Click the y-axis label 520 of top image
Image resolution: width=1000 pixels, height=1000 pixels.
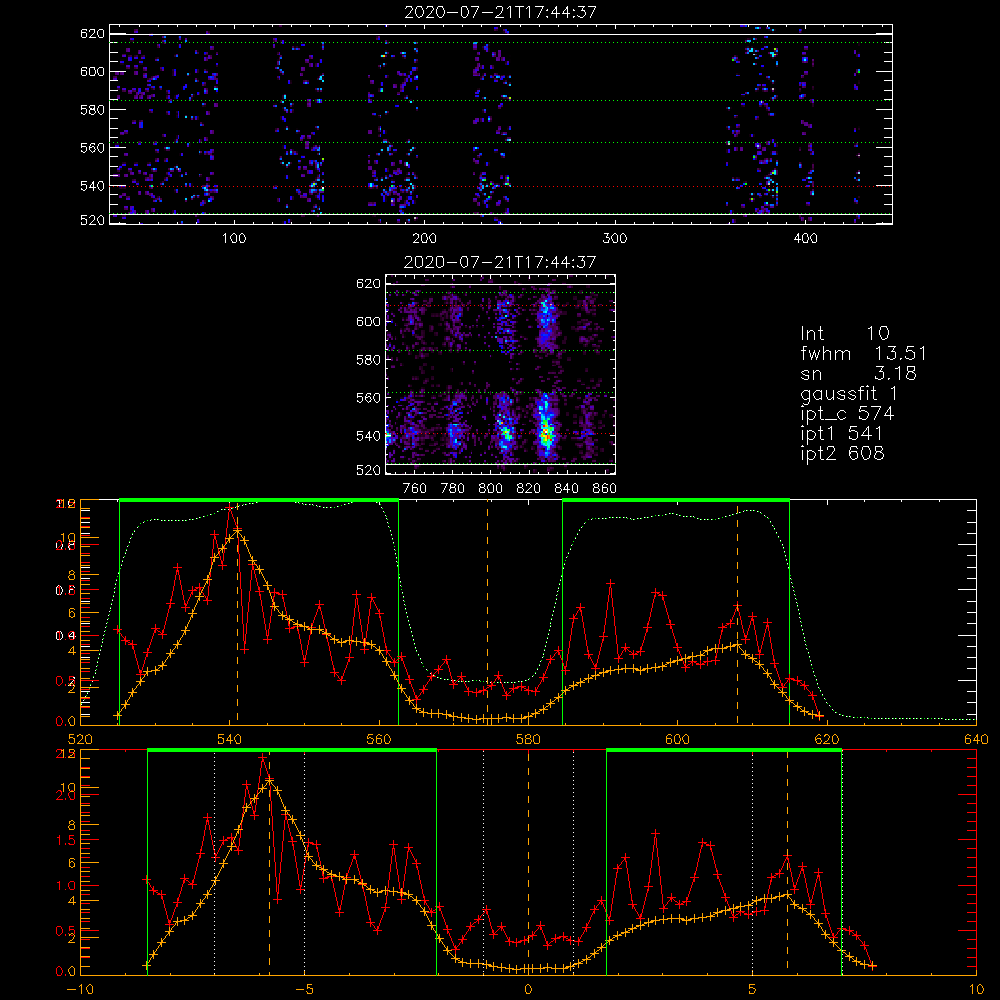pyautogui.click(x=92, y=220)
